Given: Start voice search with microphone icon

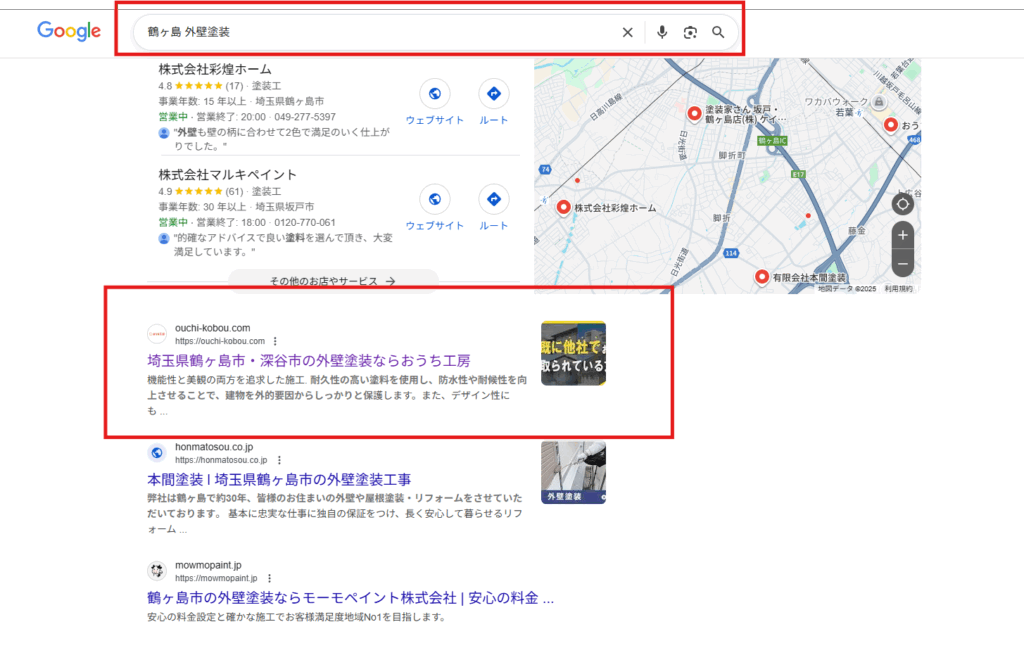Looking at the screenshot, I should (x=661, y=33).
